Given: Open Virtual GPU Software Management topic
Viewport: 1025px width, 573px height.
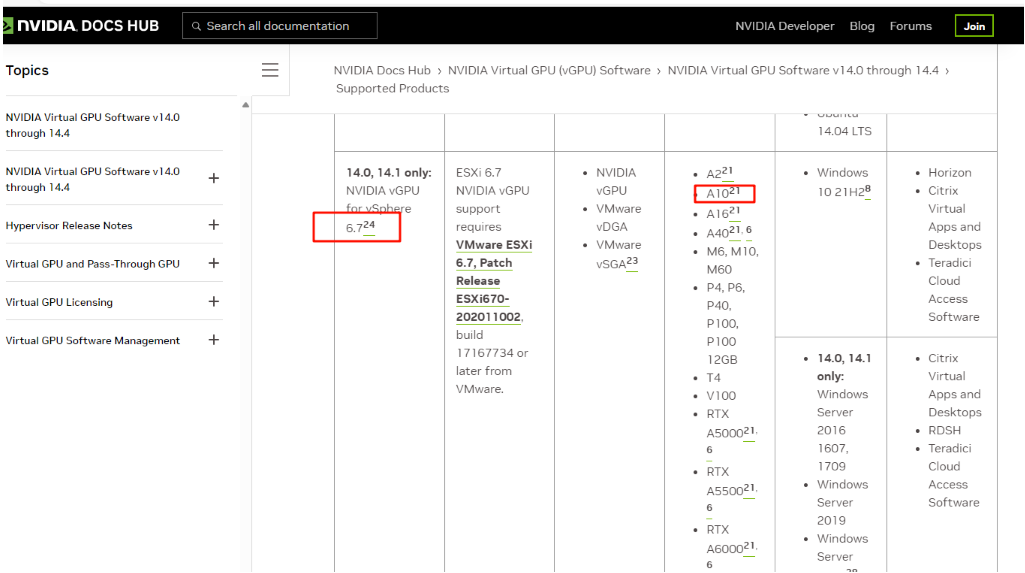Looking at the screenshot, I should [92, 340].
